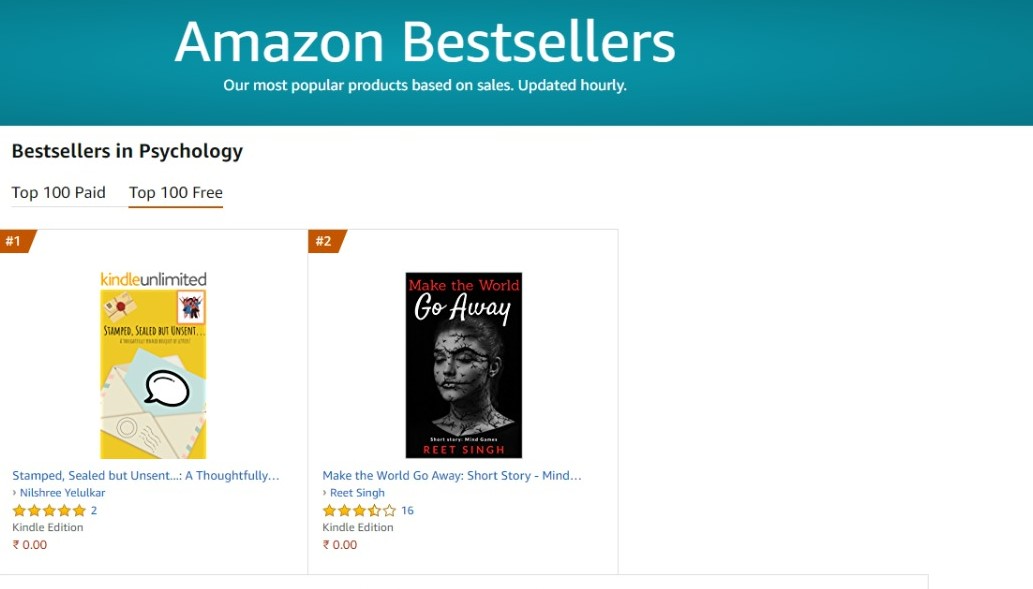Click chevron before Reet Singh
The width and height of the screenshot is (1033, 589).
pyautogui.click(x=325, y=493)
